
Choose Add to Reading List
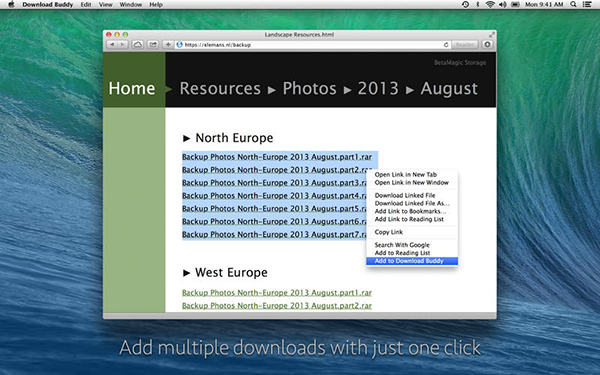pyautogui.click(x=412, y=253)
